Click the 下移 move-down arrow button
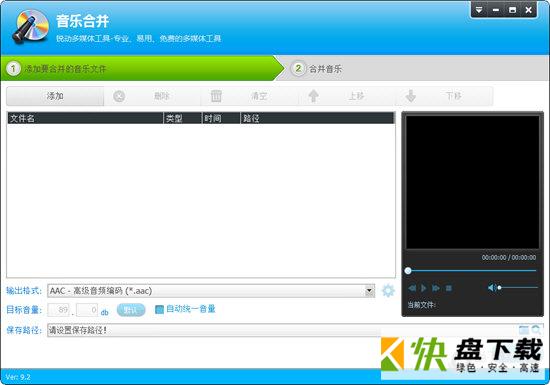The image size is (550, 385). [x=444, y=96]
